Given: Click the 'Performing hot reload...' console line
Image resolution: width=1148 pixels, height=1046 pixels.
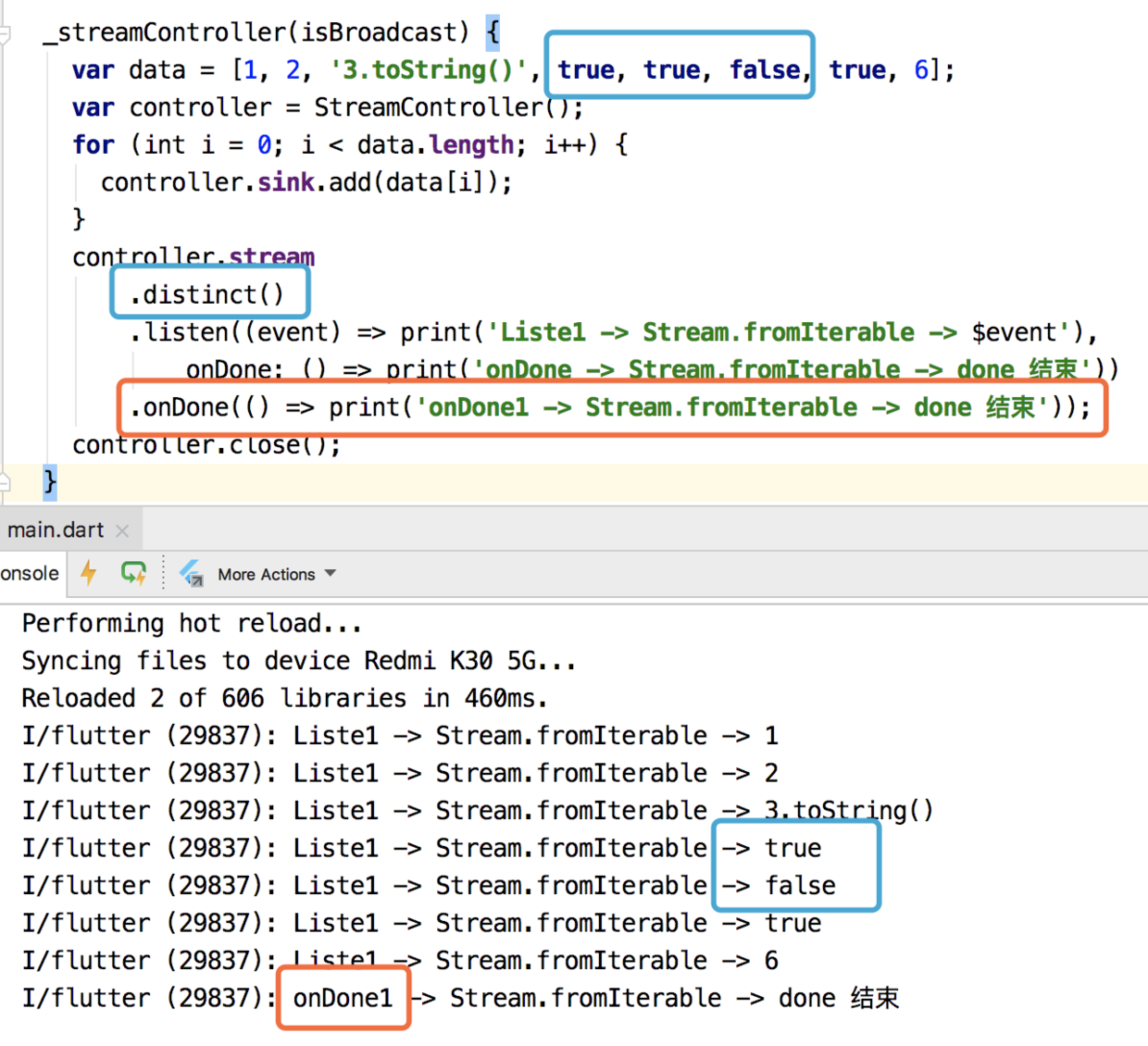Looking at the screenshot, I should [x=192, y=623].
